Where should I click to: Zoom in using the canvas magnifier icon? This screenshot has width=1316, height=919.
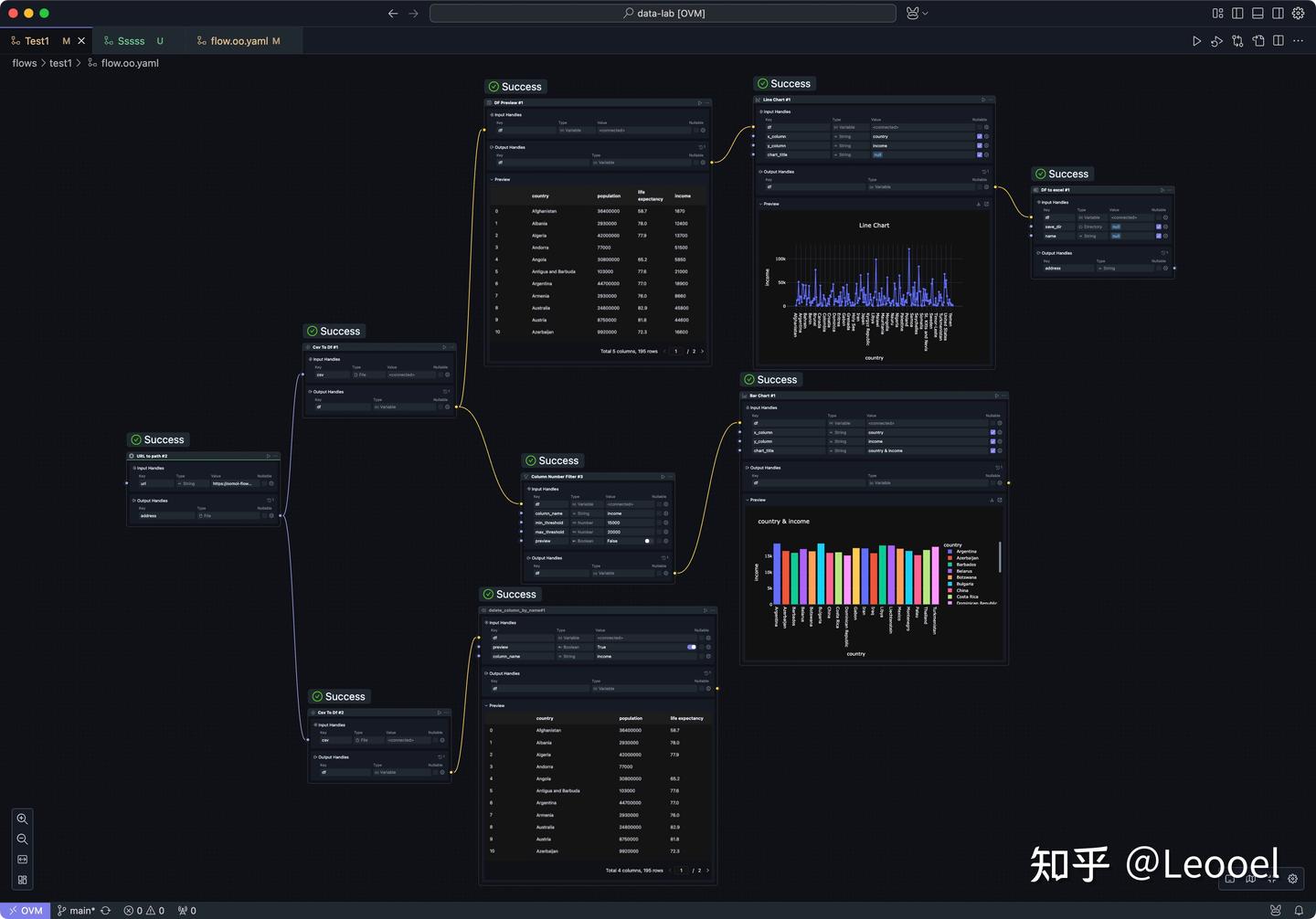[x=22, y=818]
